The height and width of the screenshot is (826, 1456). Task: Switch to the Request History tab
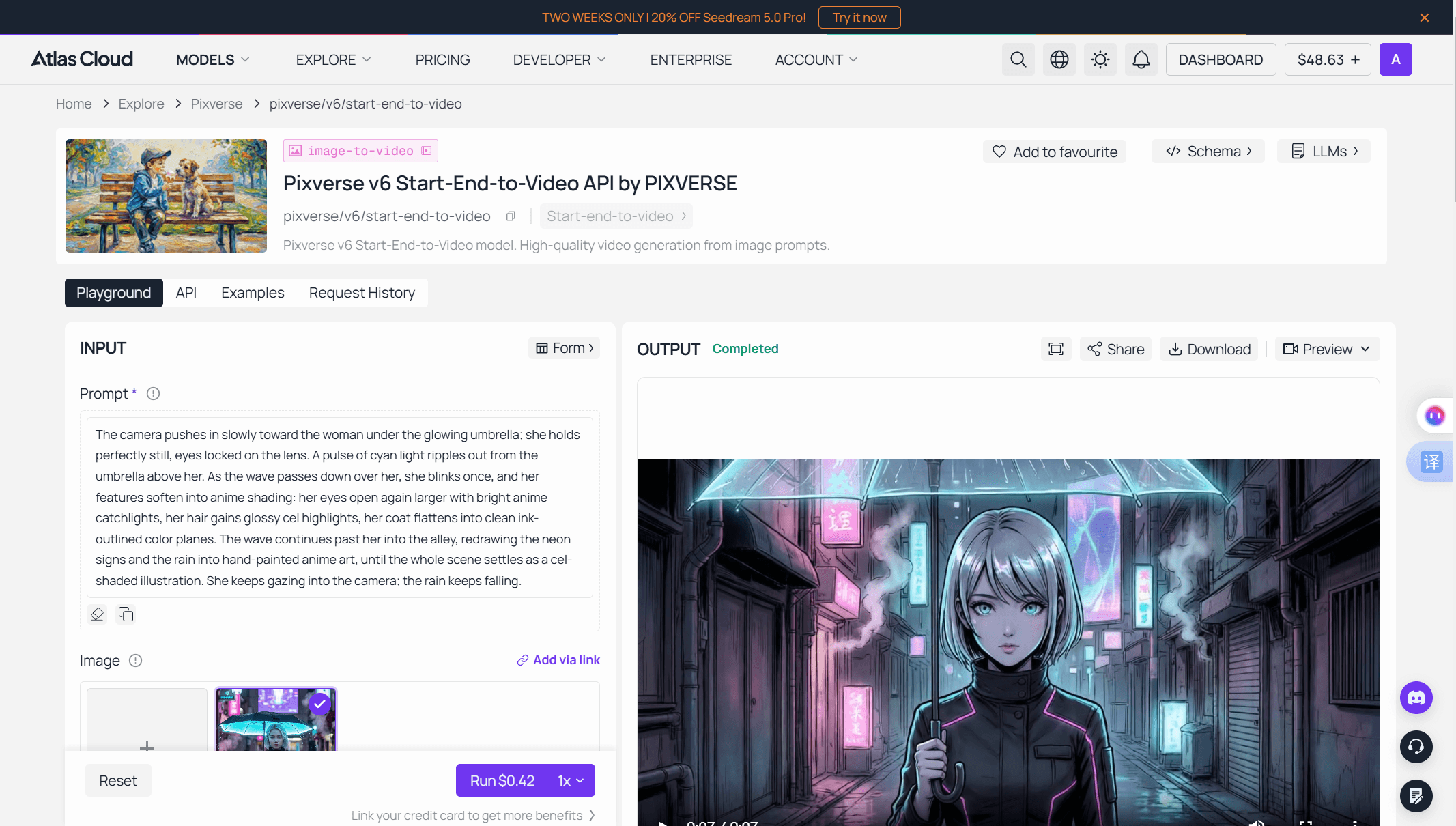pyautogui.click(x=362, y=293)
